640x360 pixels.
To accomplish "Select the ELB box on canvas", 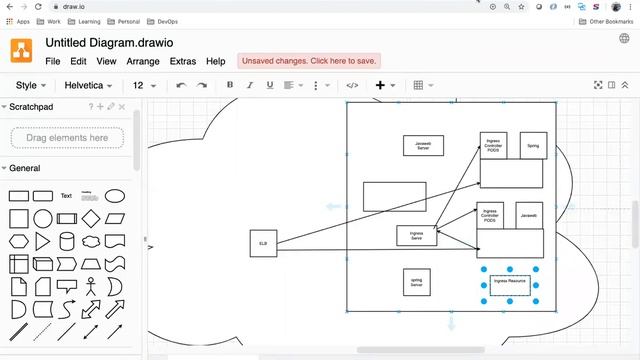I will pyautogui.click(x=263, y=243).
